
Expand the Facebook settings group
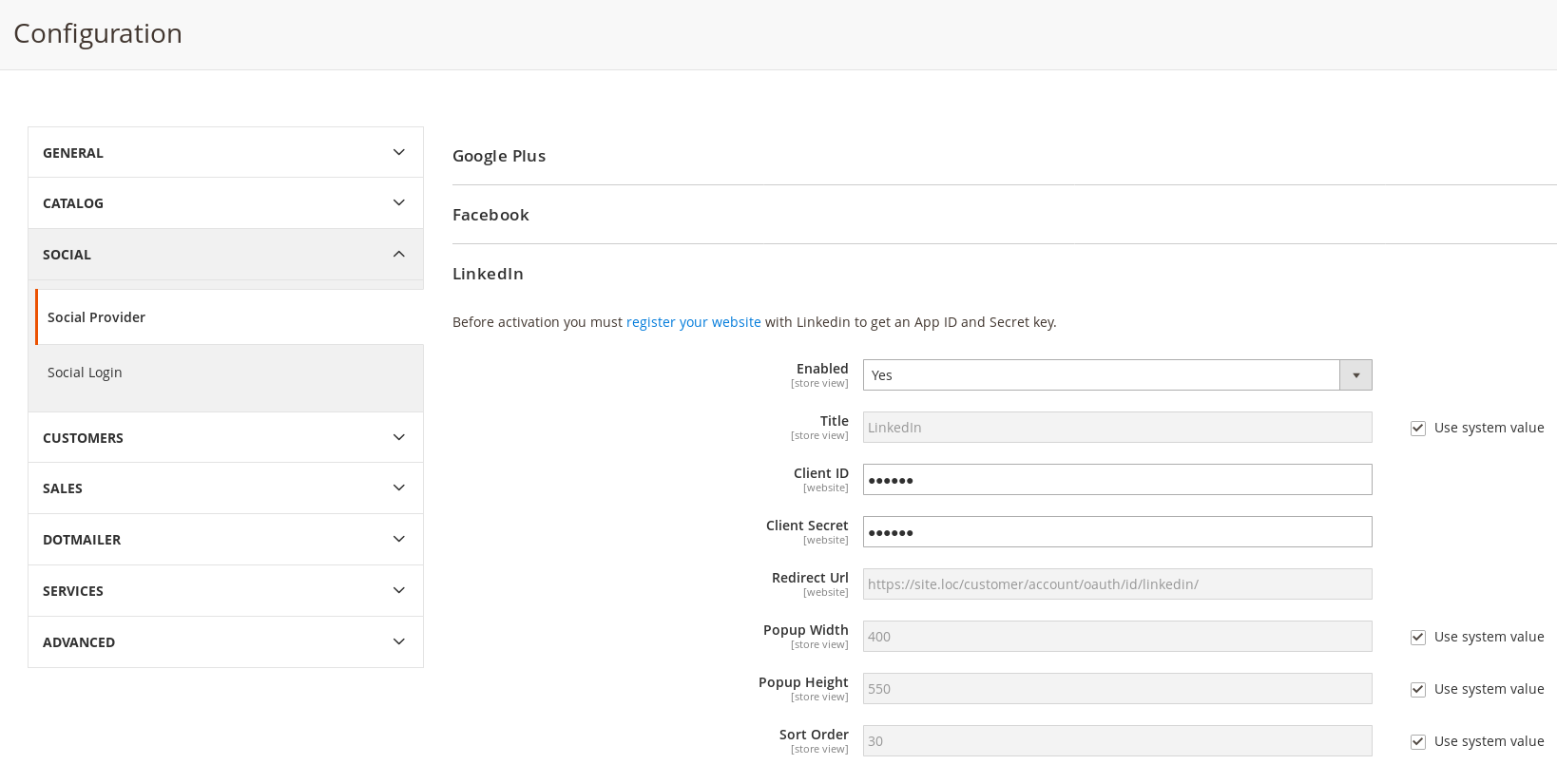490,215
